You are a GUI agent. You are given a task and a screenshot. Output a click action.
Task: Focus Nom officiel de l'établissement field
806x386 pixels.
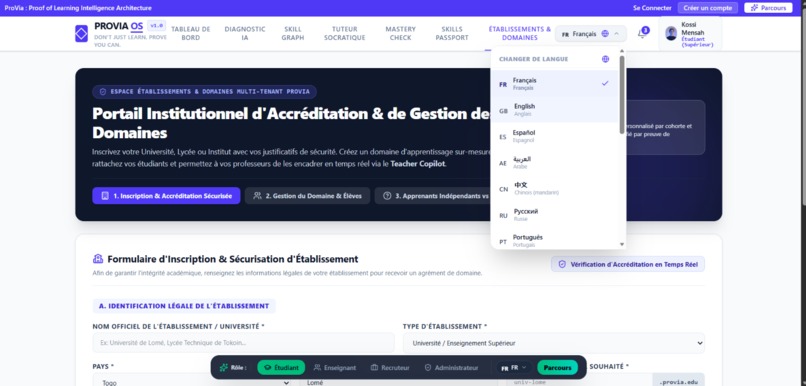[x=243, y=343]
